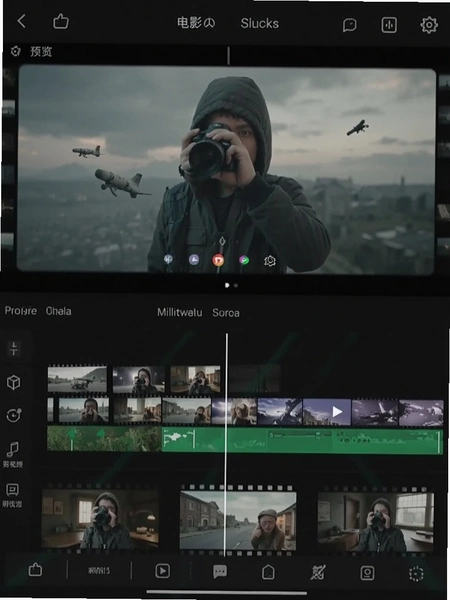450x600 pixels.
Task: Open the comment bubble icon in header
Action: [x=349, y=25]
